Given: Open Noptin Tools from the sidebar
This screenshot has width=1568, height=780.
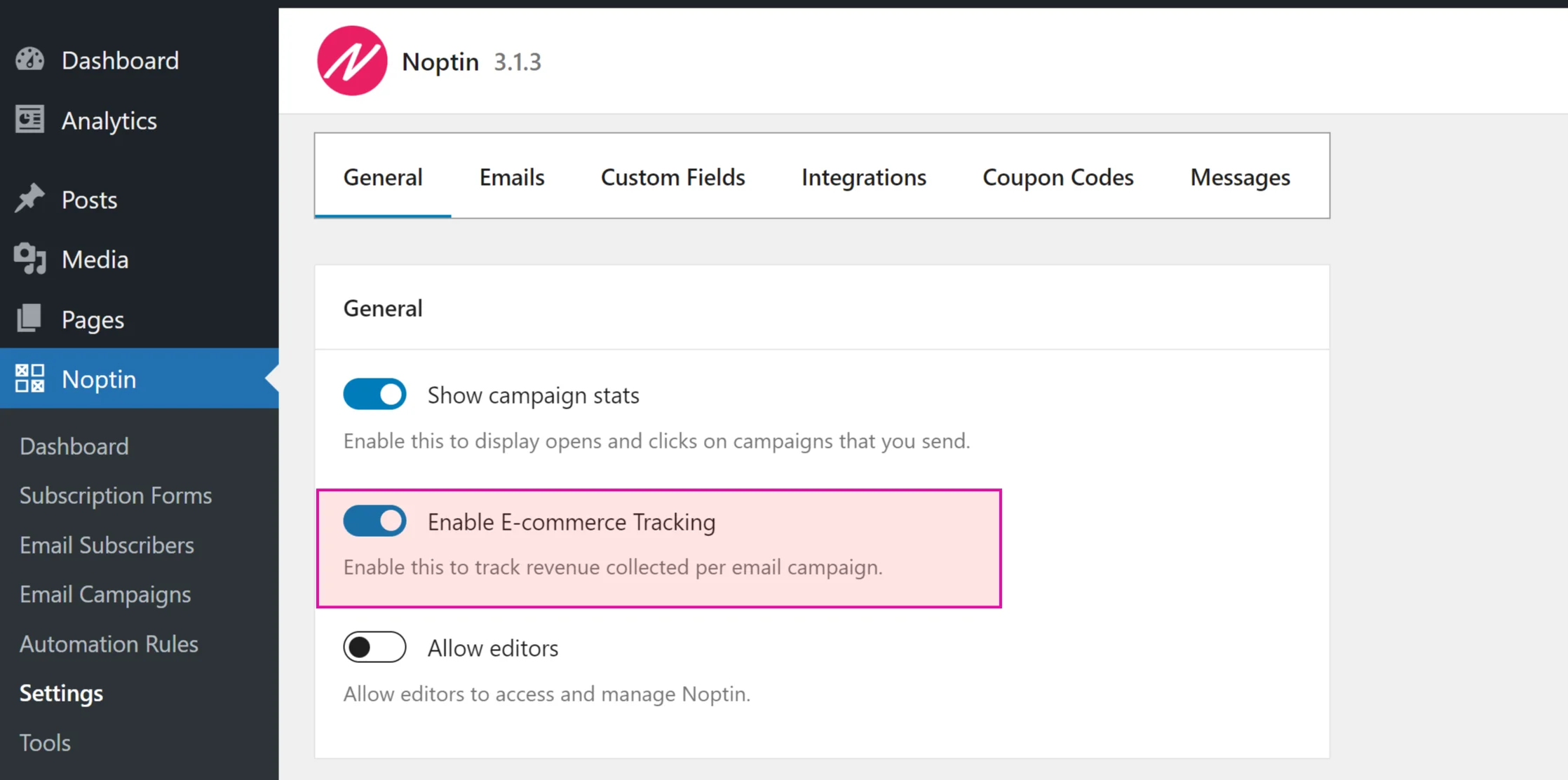Looking at the screenshot, I should point(44,742).
